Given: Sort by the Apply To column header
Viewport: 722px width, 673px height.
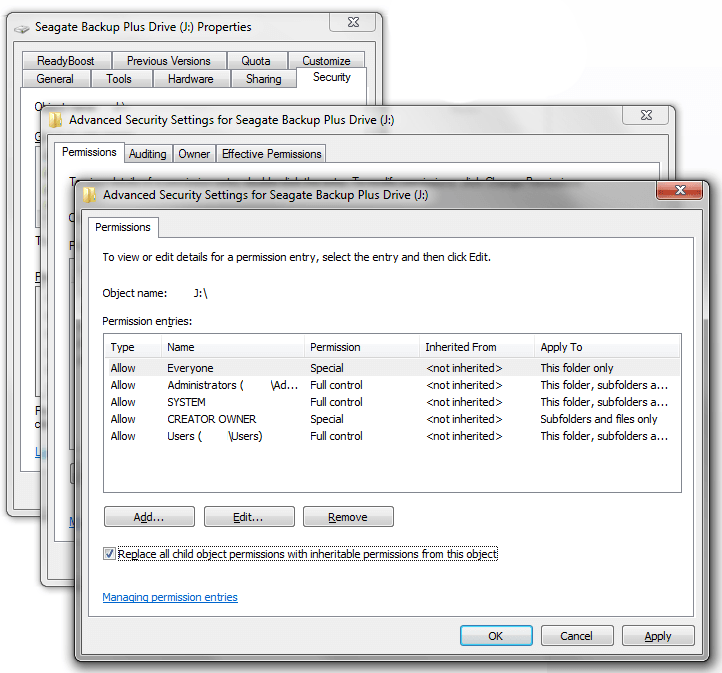Looking at the screenshot, I should coord(607,347).
